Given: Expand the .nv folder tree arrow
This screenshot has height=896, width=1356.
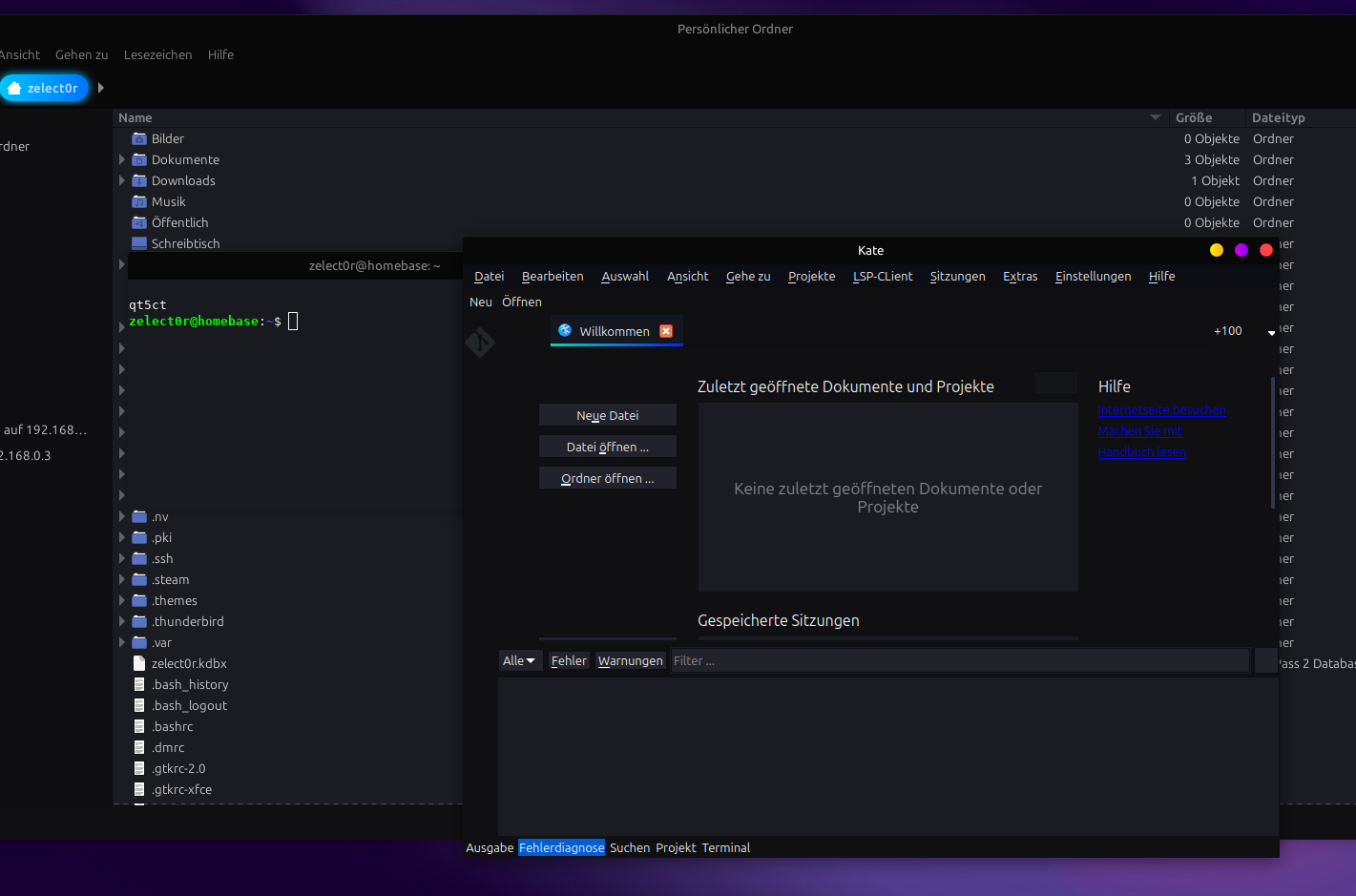Looking at the screenshot, I should pyautogui.click(x=122, y=516).
